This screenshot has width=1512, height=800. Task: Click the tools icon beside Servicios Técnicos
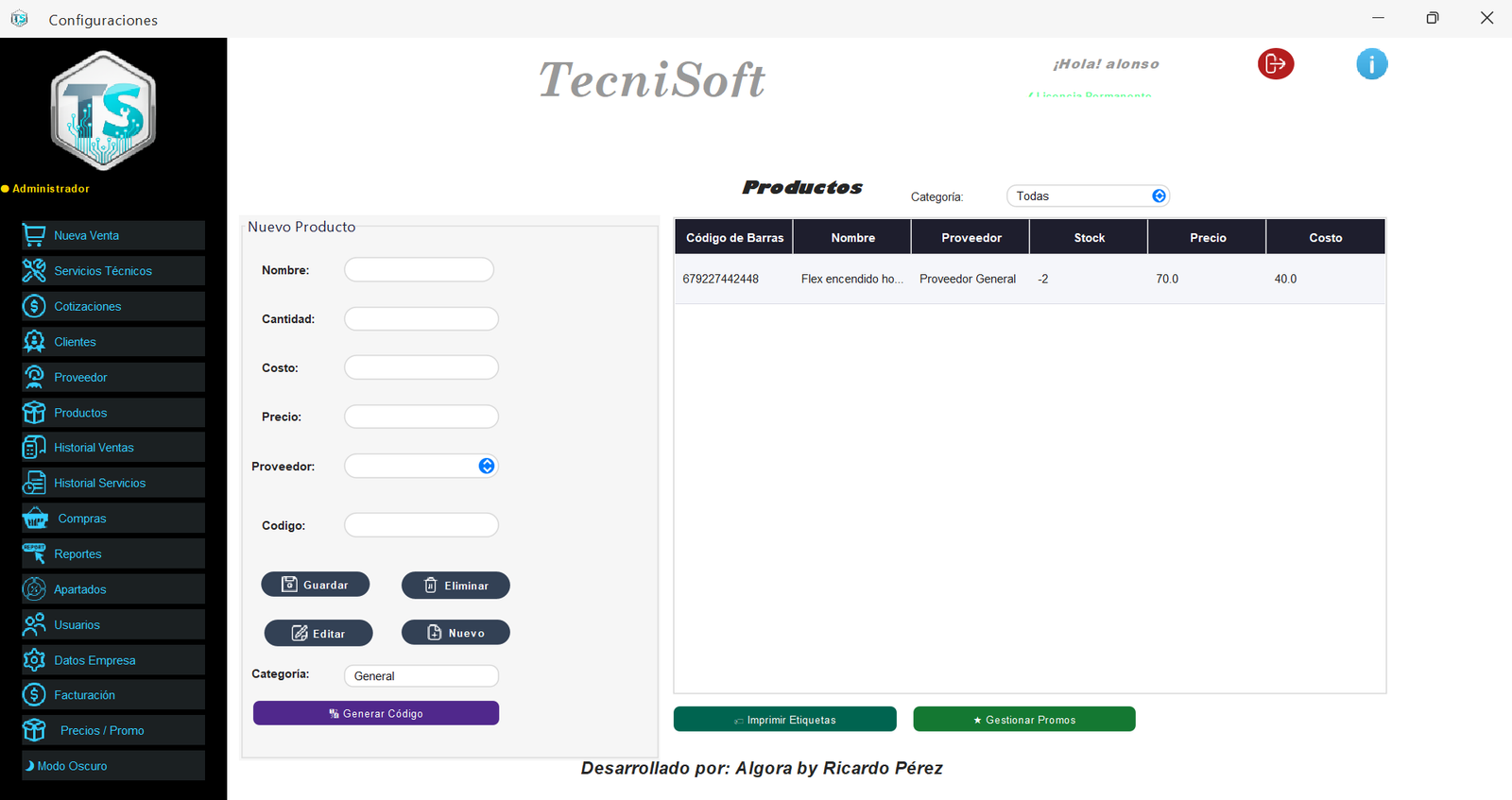point(34,270)
